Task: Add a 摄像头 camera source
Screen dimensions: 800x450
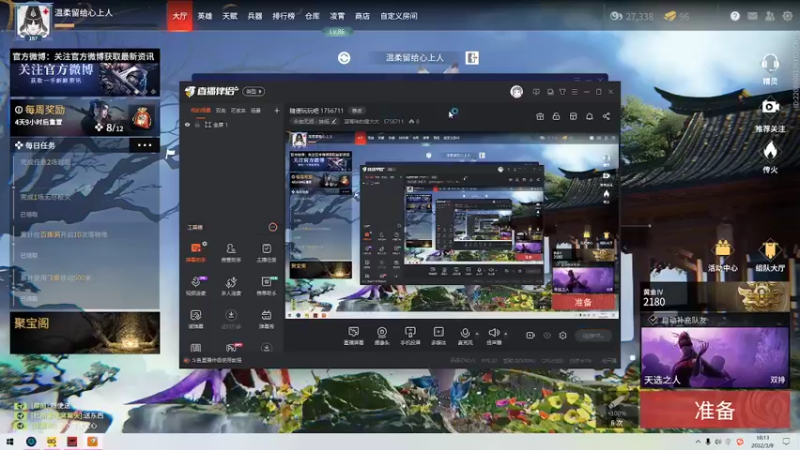Action: tap(382, 336)
